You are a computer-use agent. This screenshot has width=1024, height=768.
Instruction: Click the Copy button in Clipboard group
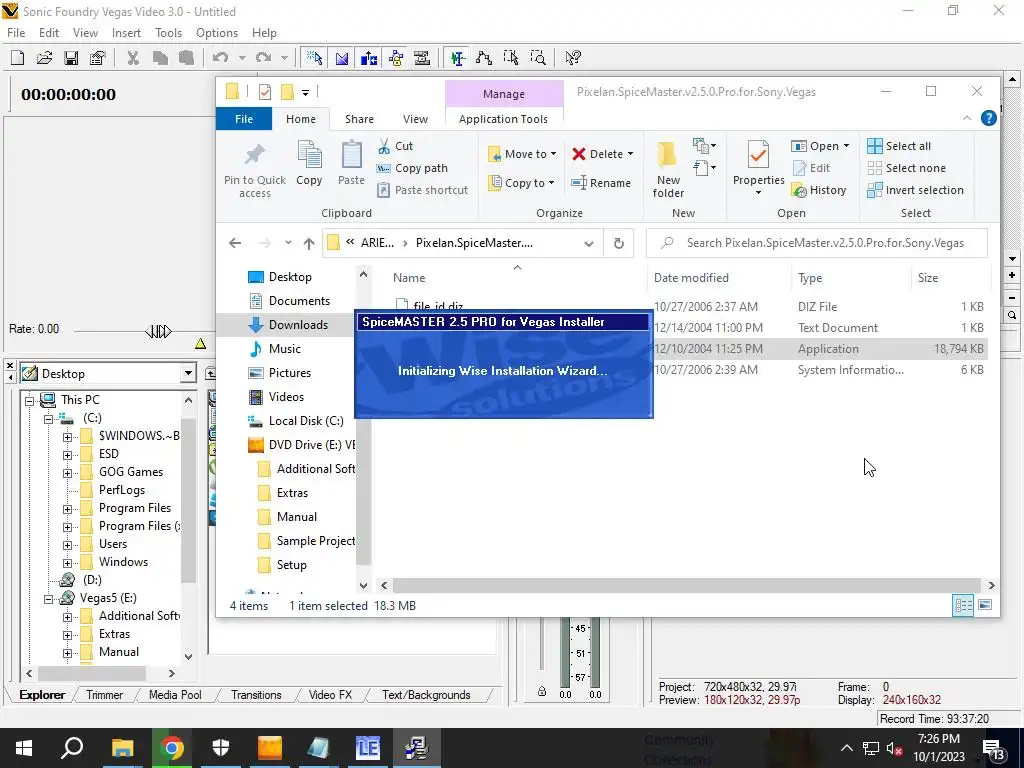309,163
